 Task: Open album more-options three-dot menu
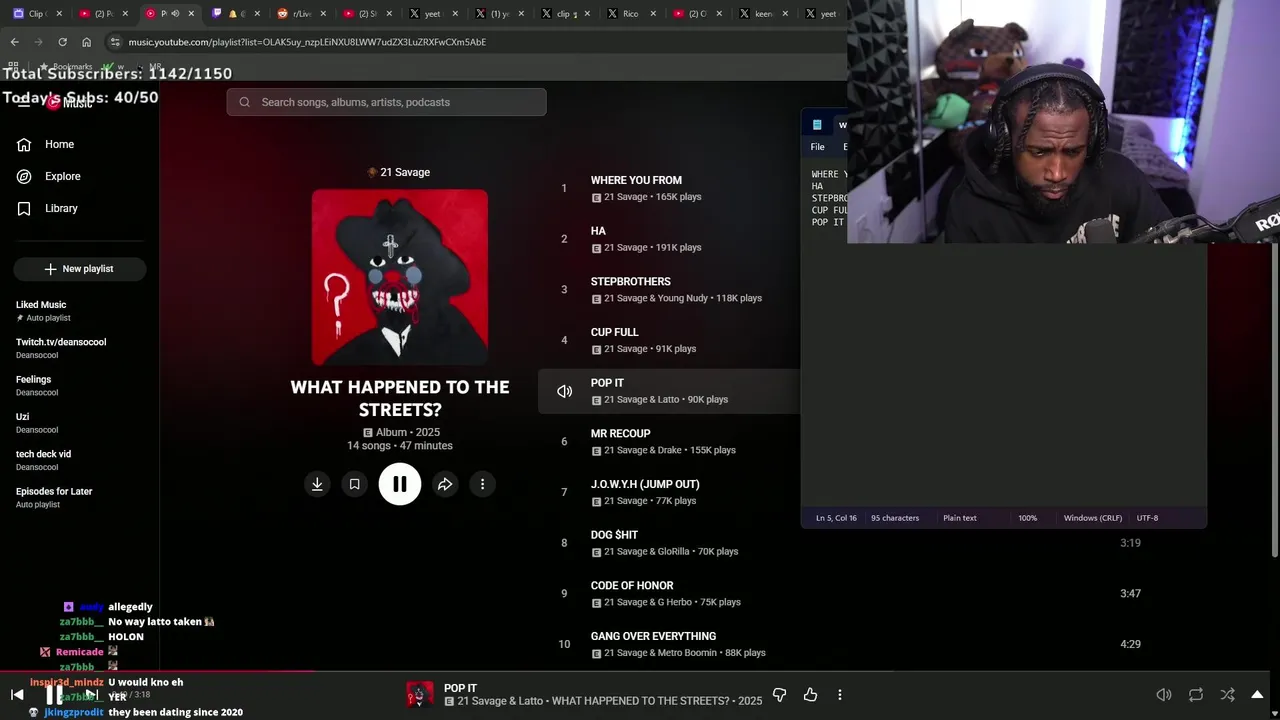[x=482, y=484]
